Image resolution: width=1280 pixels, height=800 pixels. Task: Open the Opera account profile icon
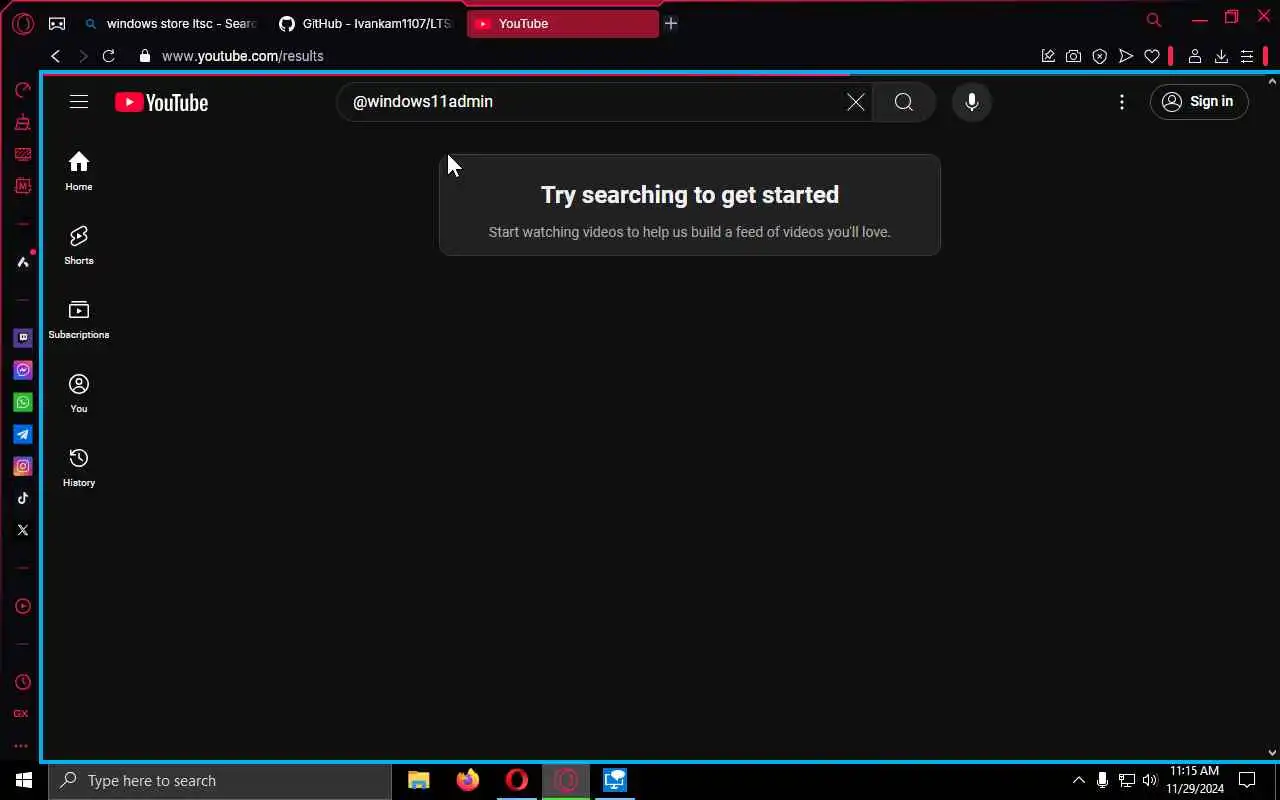(1194, 57)
